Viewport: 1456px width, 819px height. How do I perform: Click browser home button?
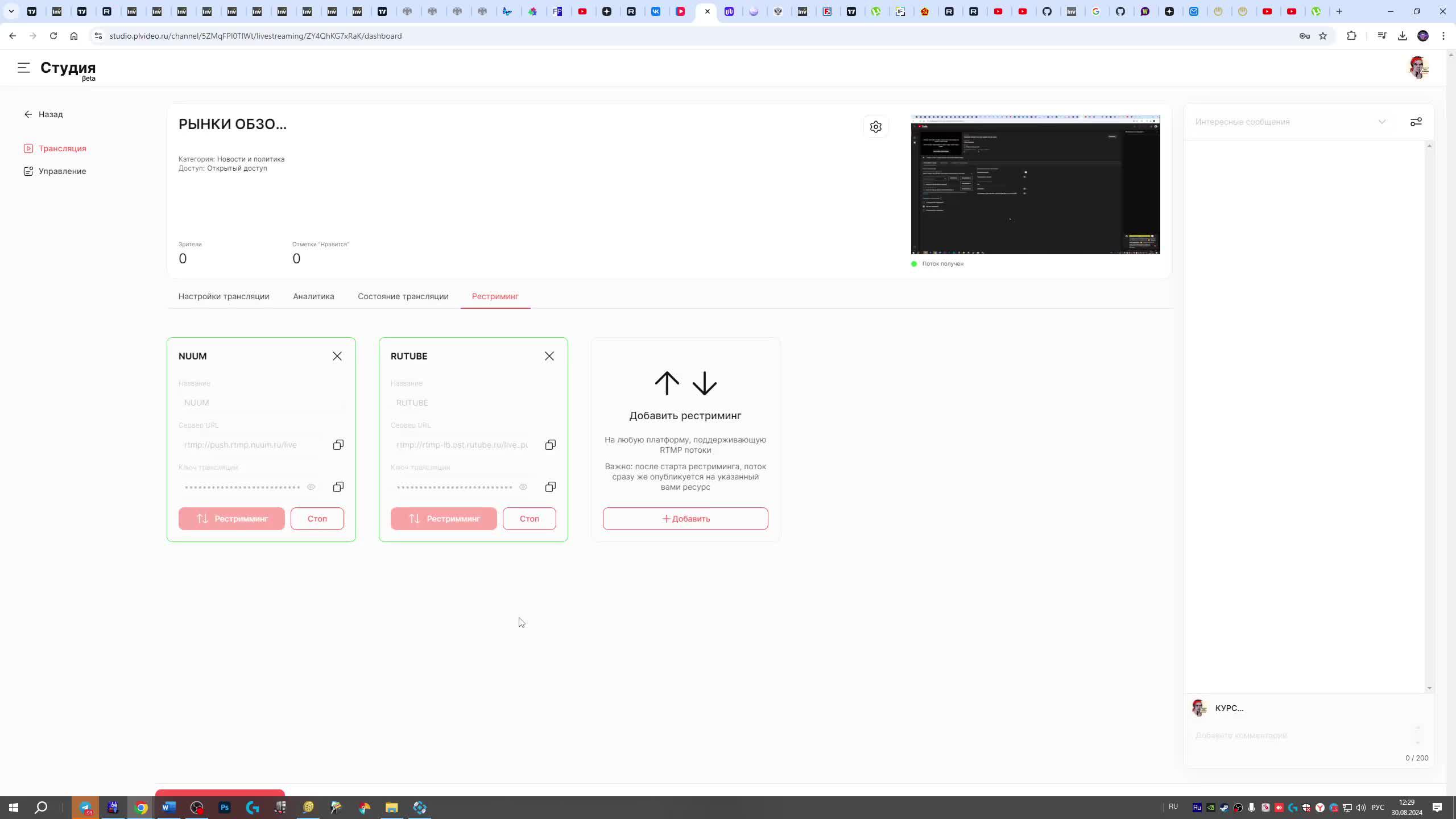tap(74, 36)
